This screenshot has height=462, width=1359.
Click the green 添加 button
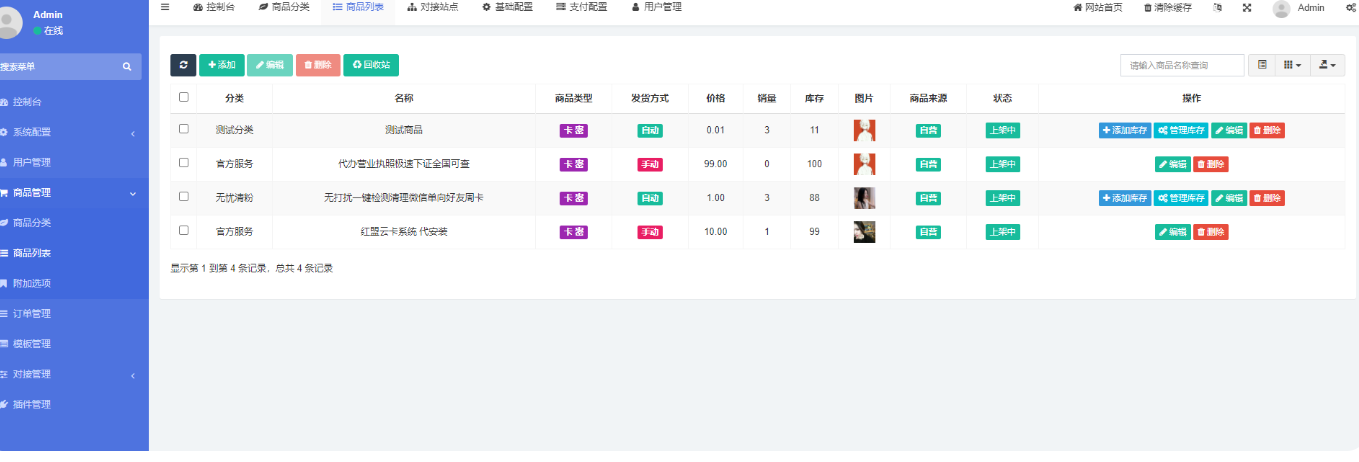pos(221,65)
